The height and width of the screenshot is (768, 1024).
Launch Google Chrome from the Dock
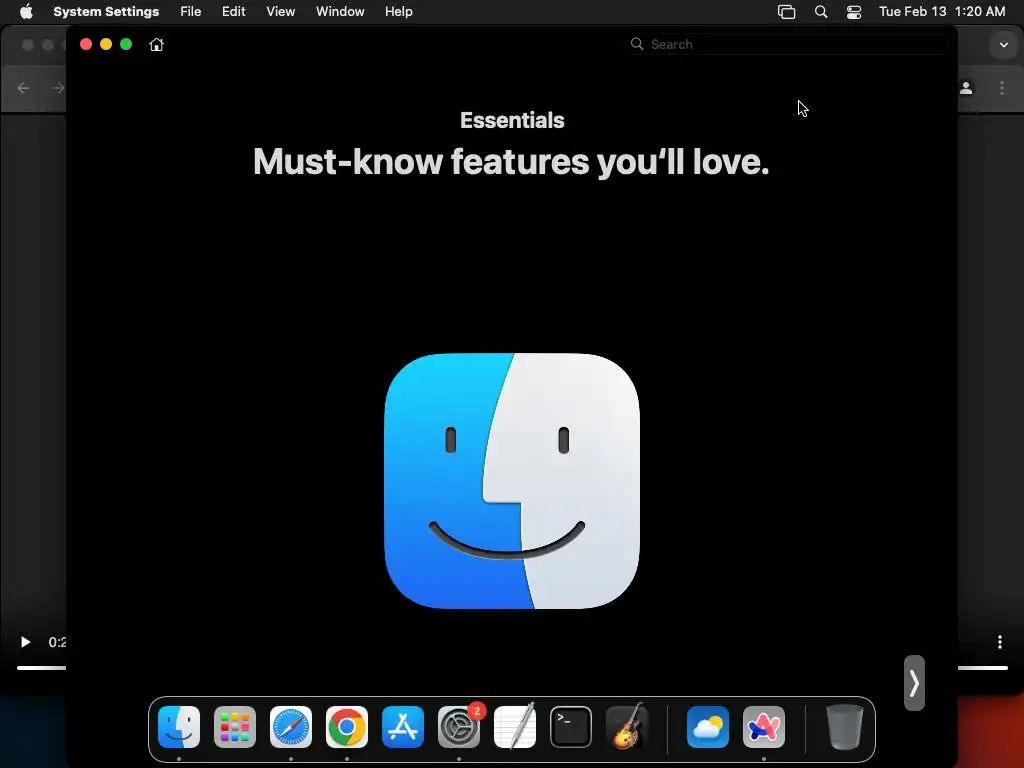pos(347,727)
